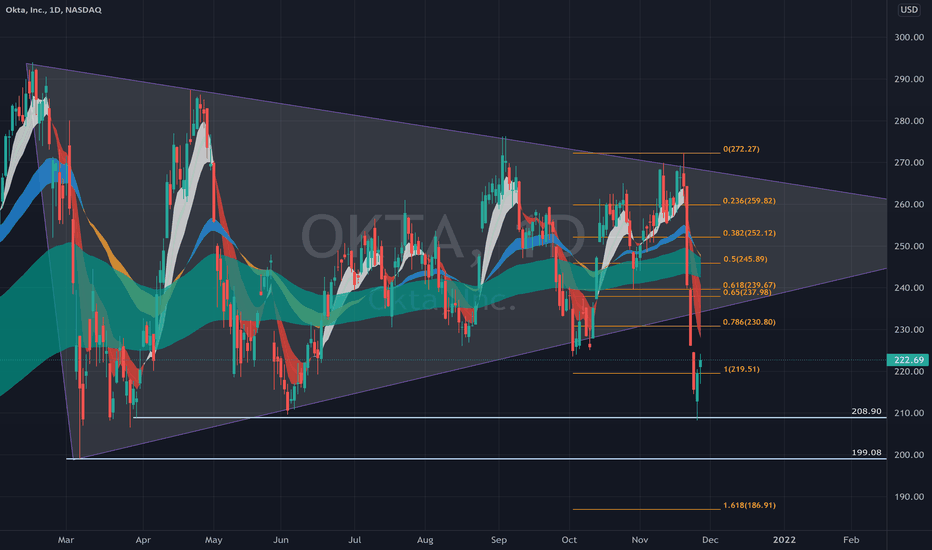Click the Oct label on time axis
Screen dimensions: 932x550
point(569,540)
